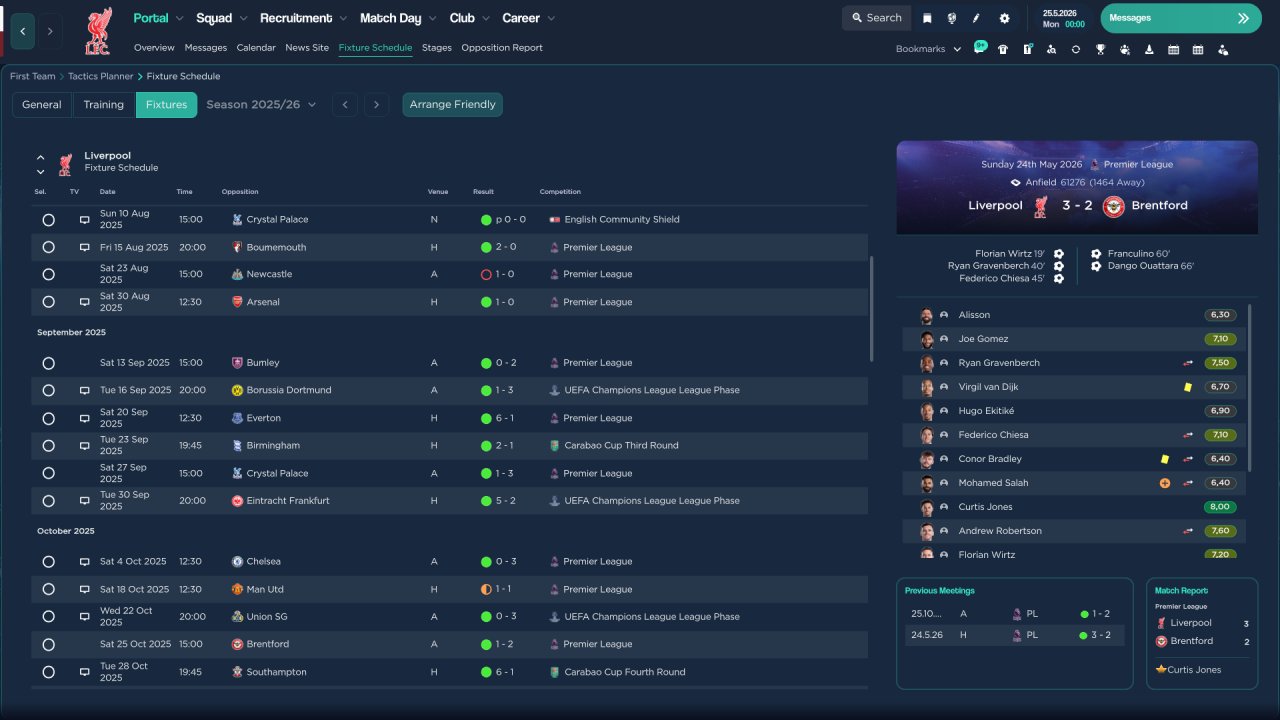Open the News Site tab
This screenshot has height=720, width=1280.
pos(307,48)
